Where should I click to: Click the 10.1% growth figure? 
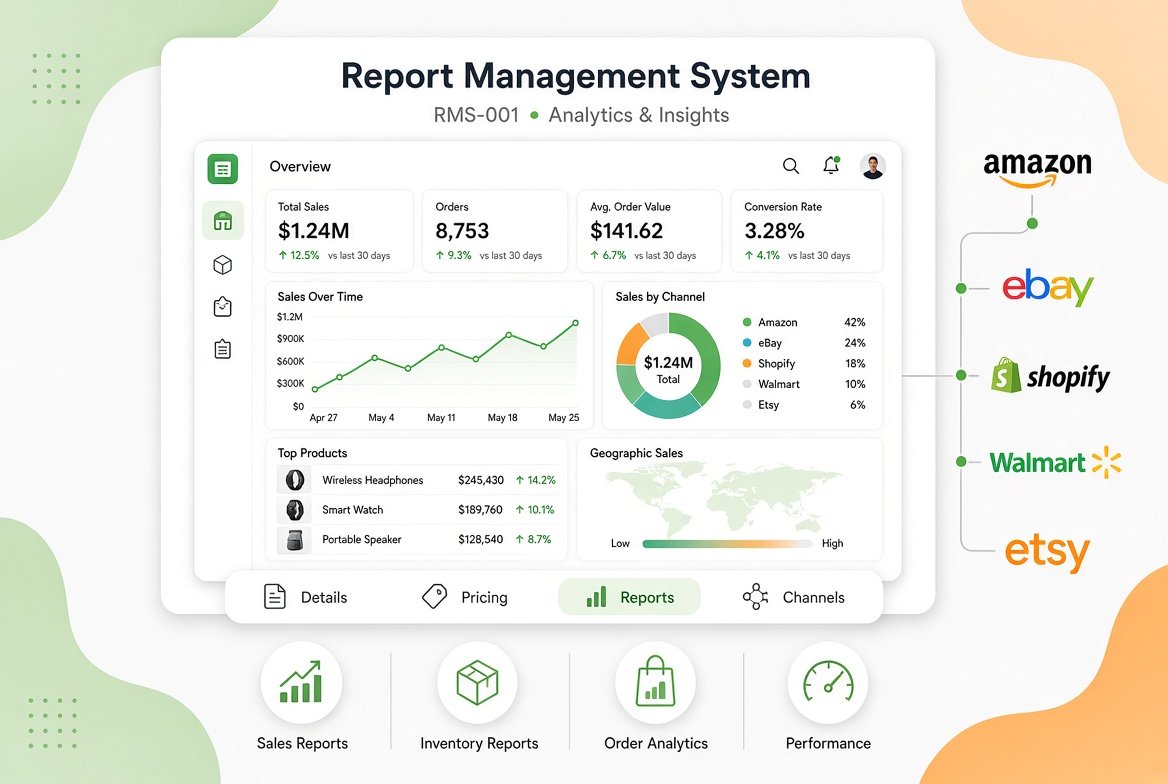pyautogui.click(x=535, y=510)
